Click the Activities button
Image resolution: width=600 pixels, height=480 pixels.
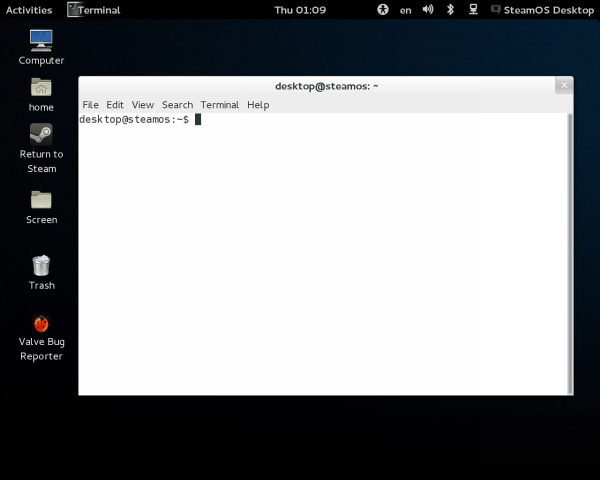pos(29,10)
